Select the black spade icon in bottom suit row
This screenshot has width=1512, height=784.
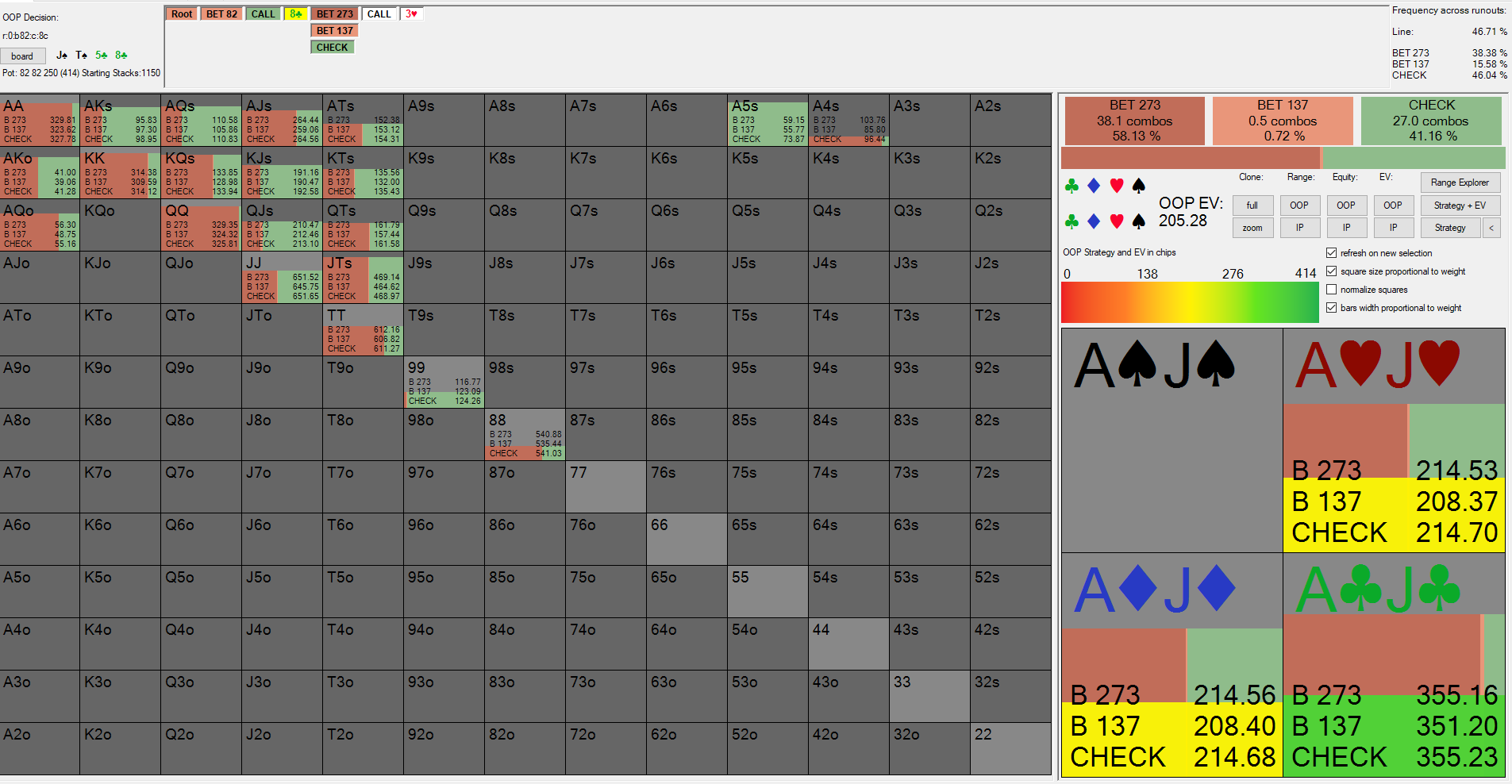click(1139, 221)
